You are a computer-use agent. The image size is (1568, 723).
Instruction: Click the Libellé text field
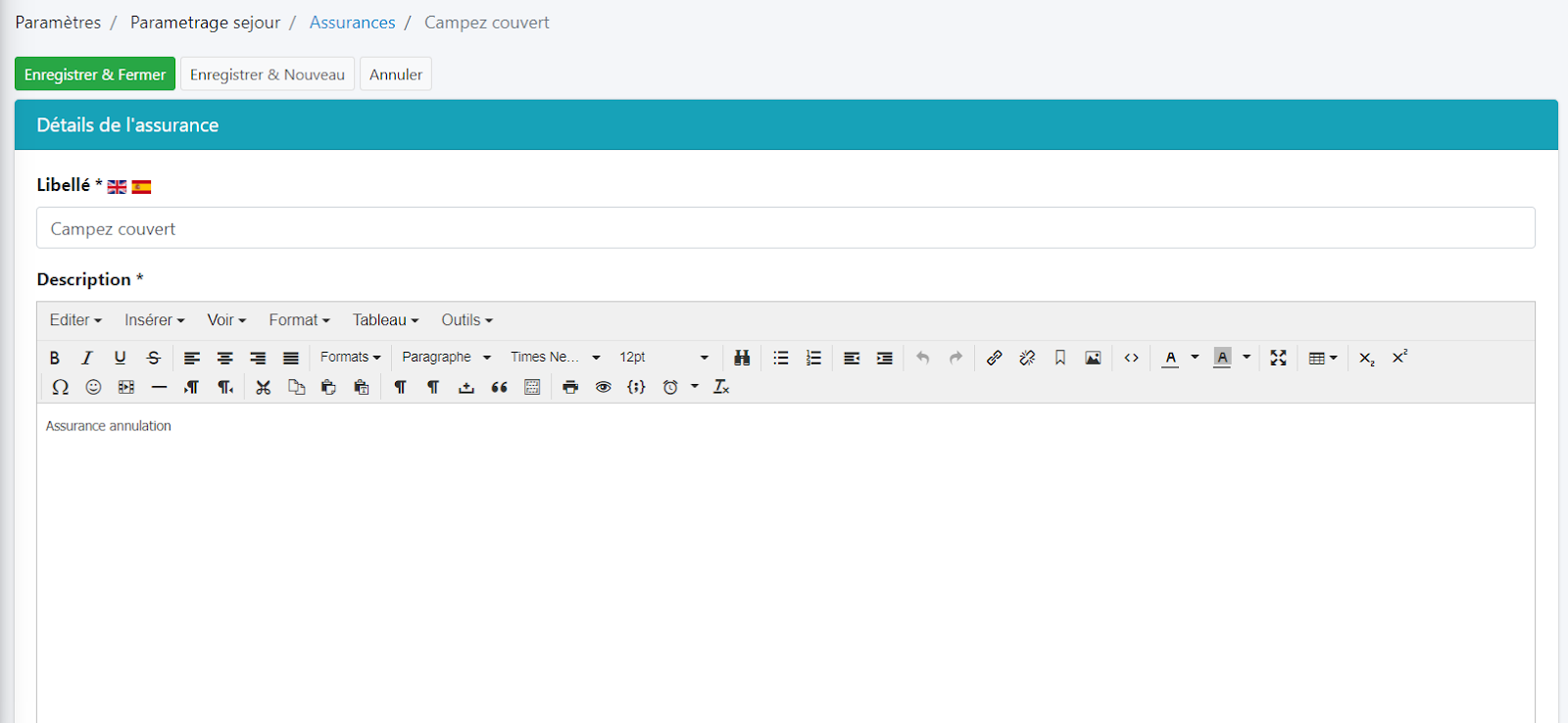pos(785,228)
